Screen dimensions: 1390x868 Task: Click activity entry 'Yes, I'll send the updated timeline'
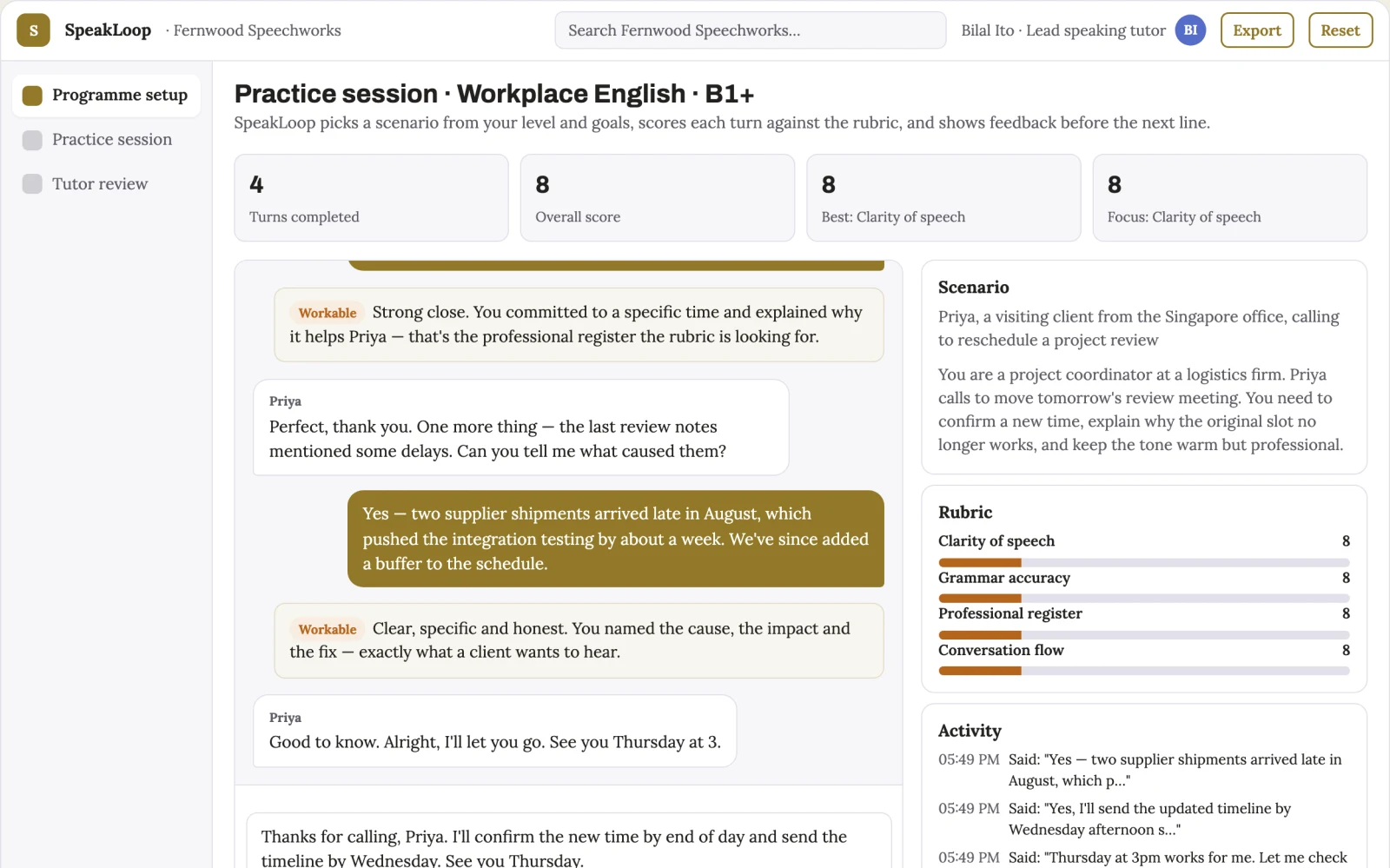coord(1144,818)
